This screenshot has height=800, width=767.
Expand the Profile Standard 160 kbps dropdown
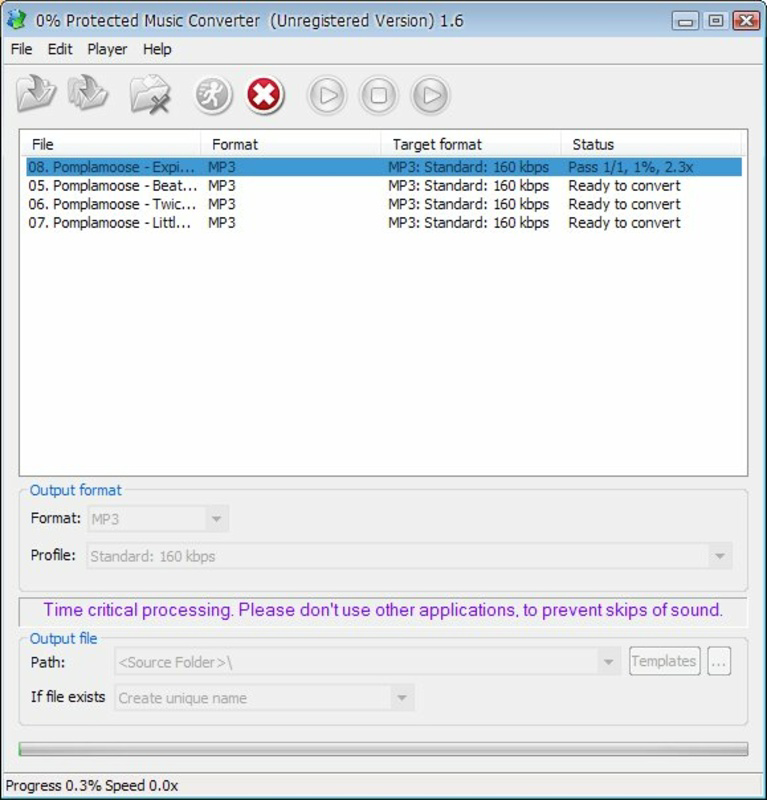coord(720,556)
